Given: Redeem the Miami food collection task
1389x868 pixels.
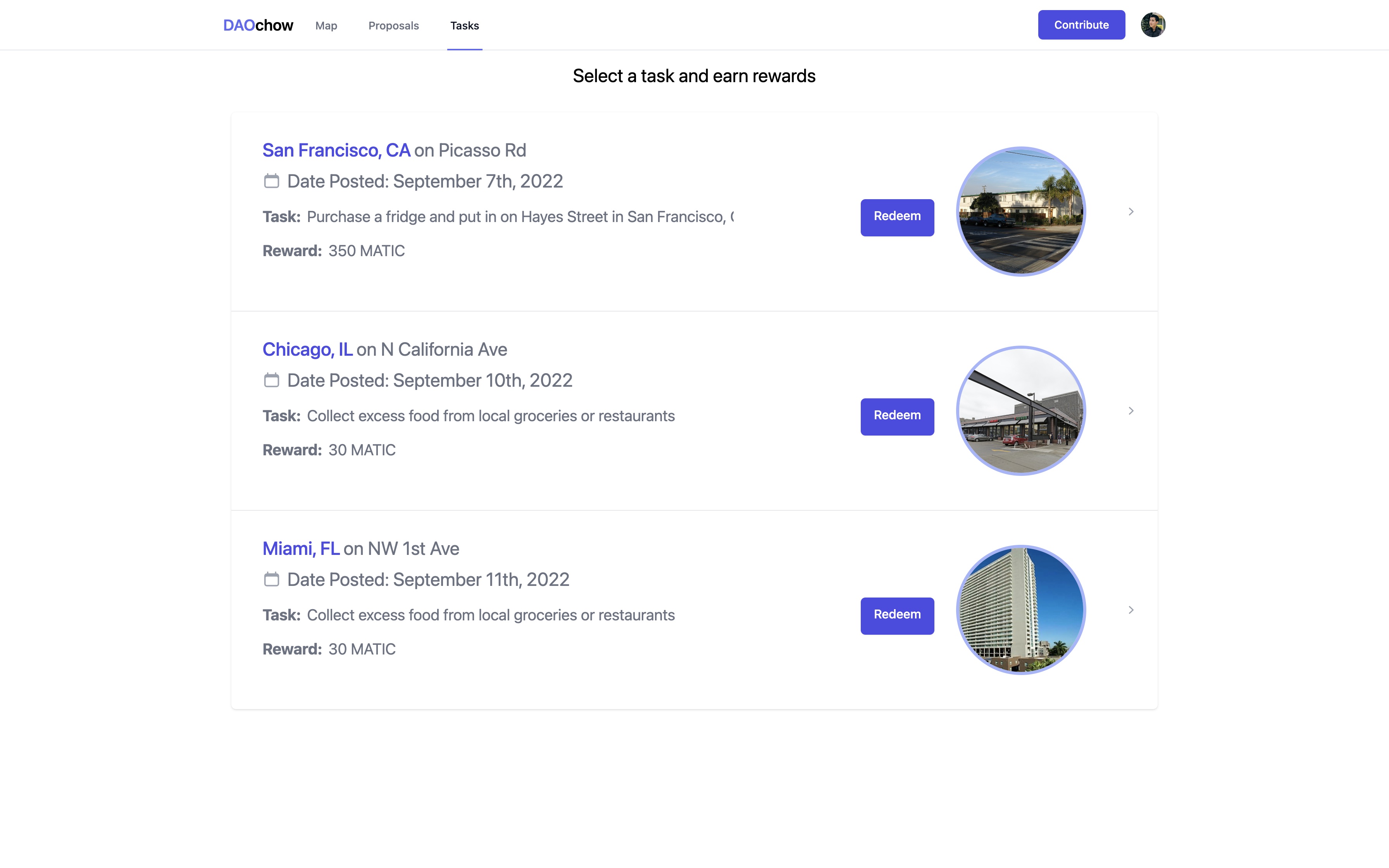Looking at the screenshot, I should click(896, 615).
